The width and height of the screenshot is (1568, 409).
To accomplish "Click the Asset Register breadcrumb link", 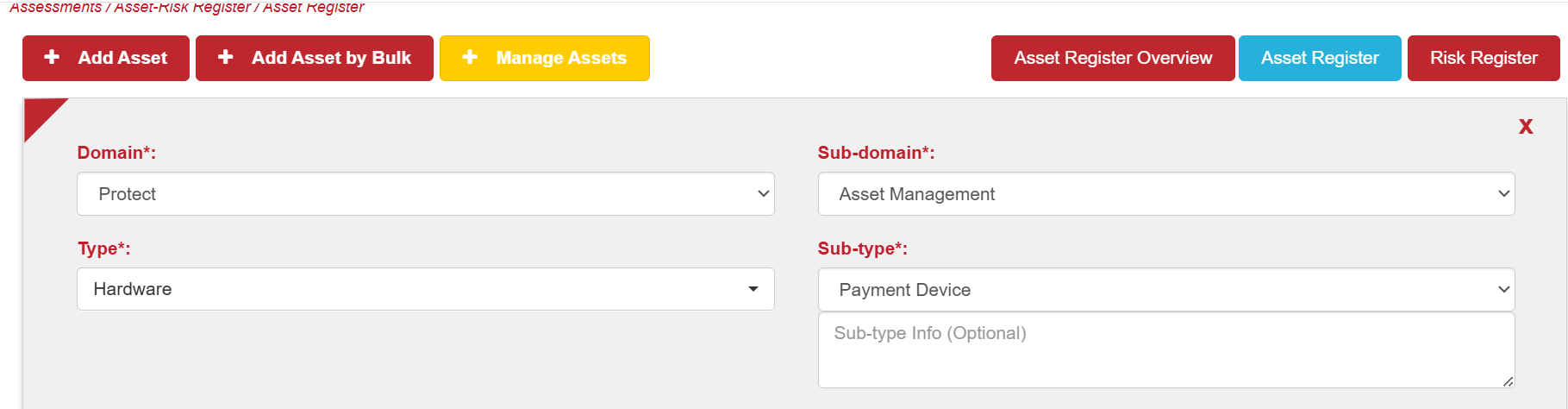I will (x=314, y=8).
